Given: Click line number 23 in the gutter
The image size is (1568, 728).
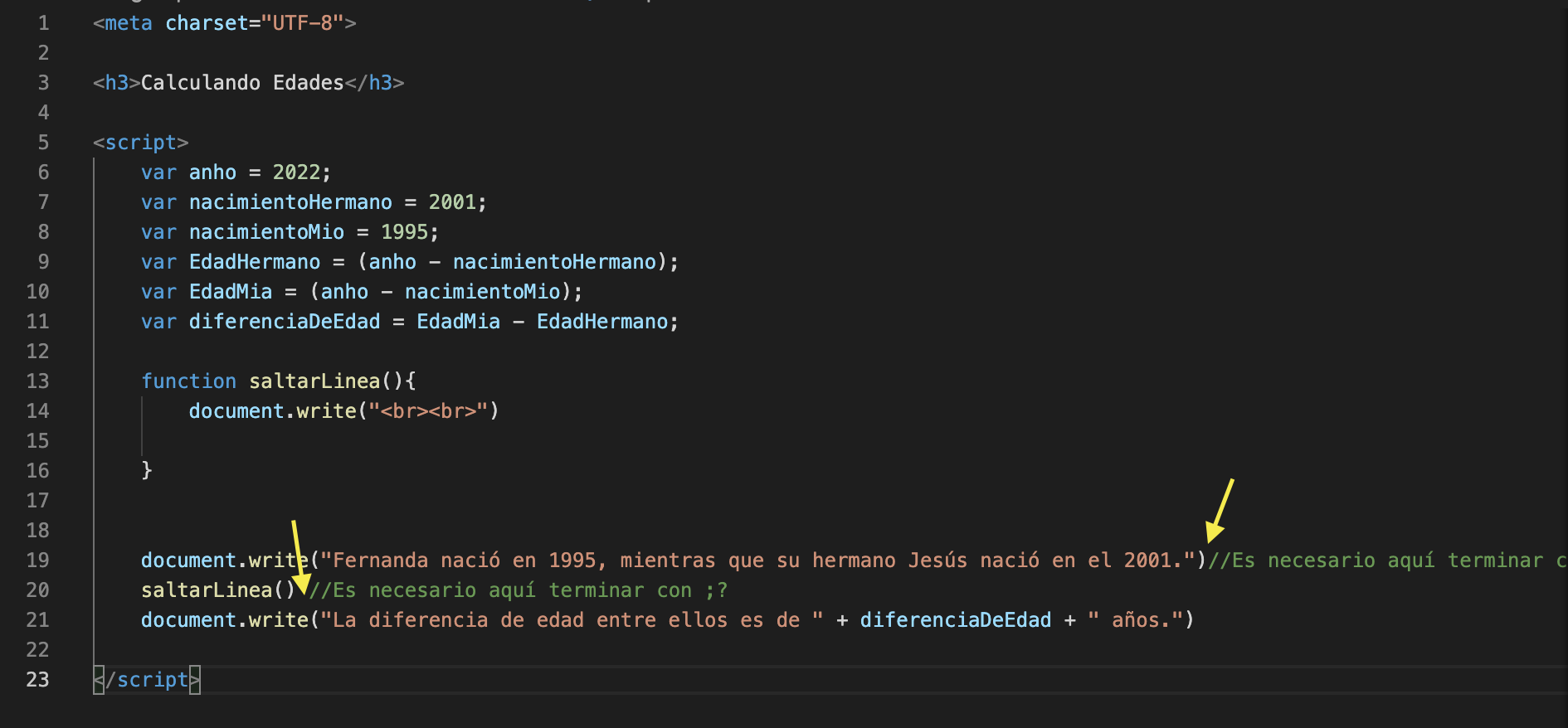Looking at the screenshot, I should [38, 680].
